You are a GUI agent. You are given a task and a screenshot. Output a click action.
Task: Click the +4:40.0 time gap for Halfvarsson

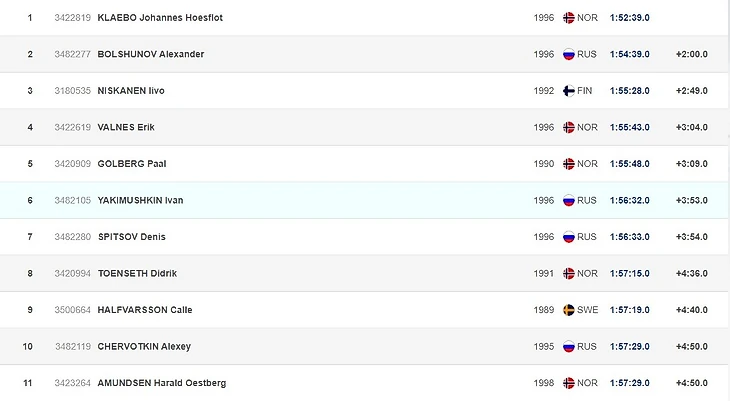691,310
